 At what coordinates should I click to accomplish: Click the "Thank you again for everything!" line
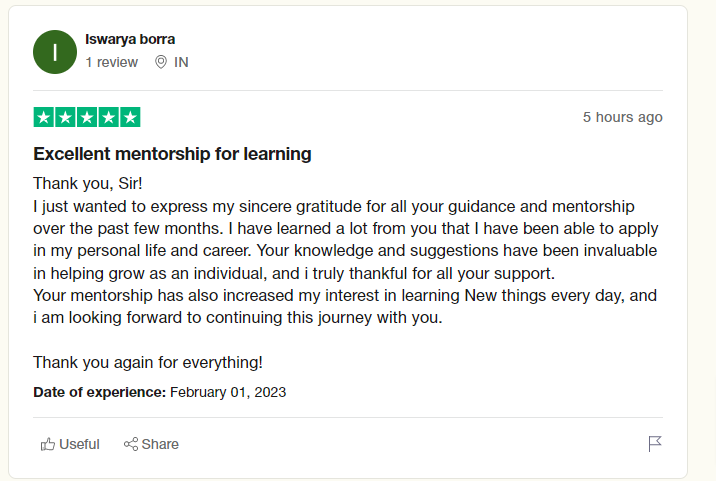[148, 363]
